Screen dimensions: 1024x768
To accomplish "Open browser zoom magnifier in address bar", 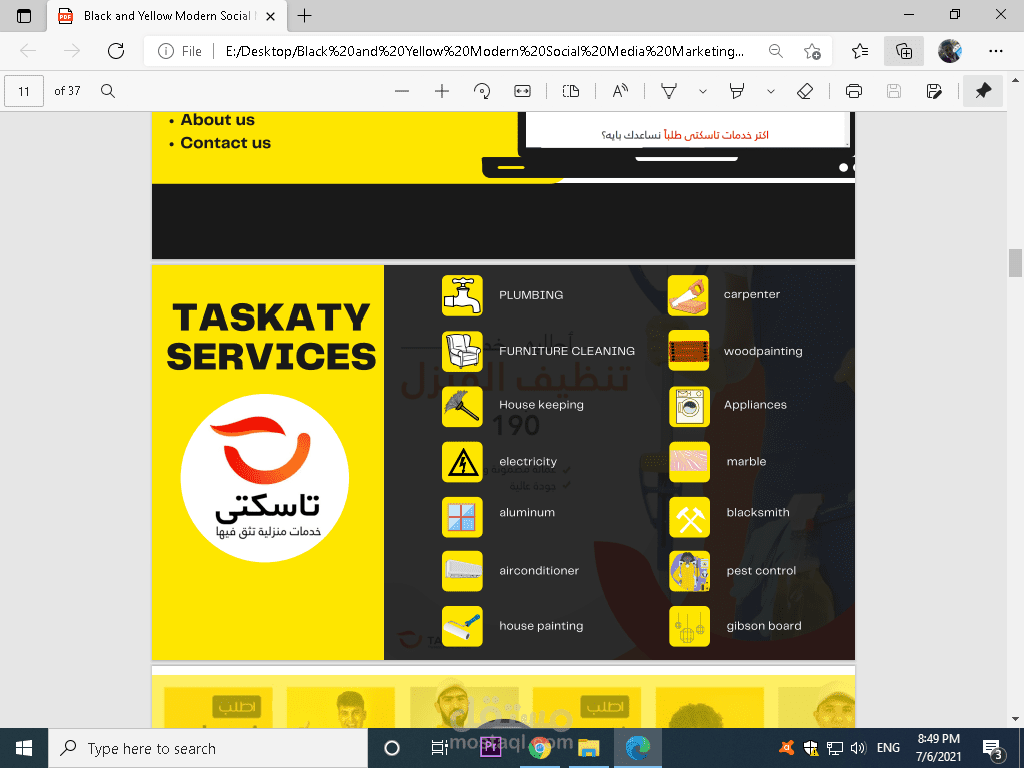I will (775, 51).
